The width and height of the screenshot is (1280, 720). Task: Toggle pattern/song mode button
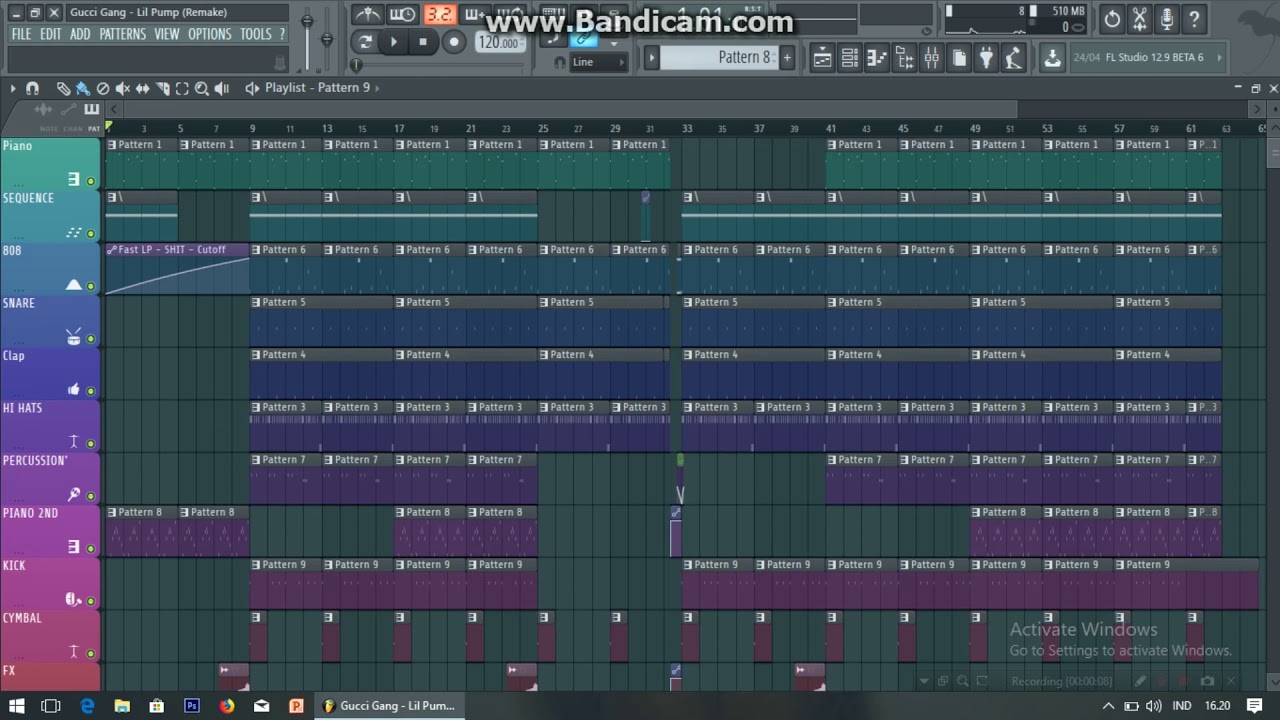(x=365, y=42)
